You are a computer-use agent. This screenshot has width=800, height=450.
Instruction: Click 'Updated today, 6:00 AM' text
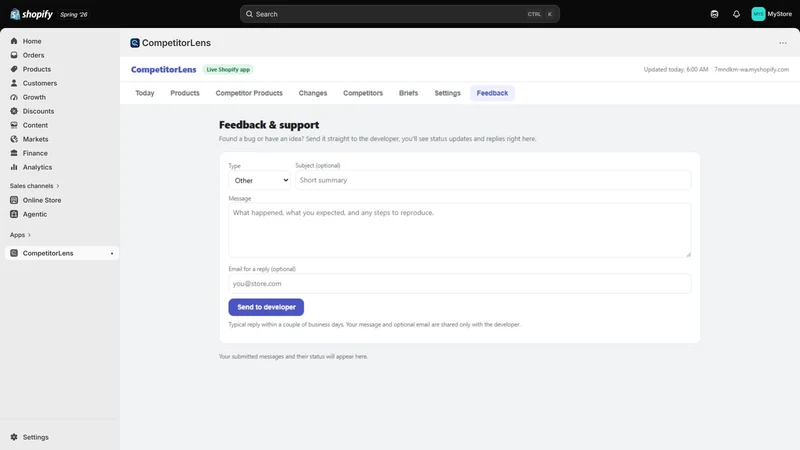[676, 69]
